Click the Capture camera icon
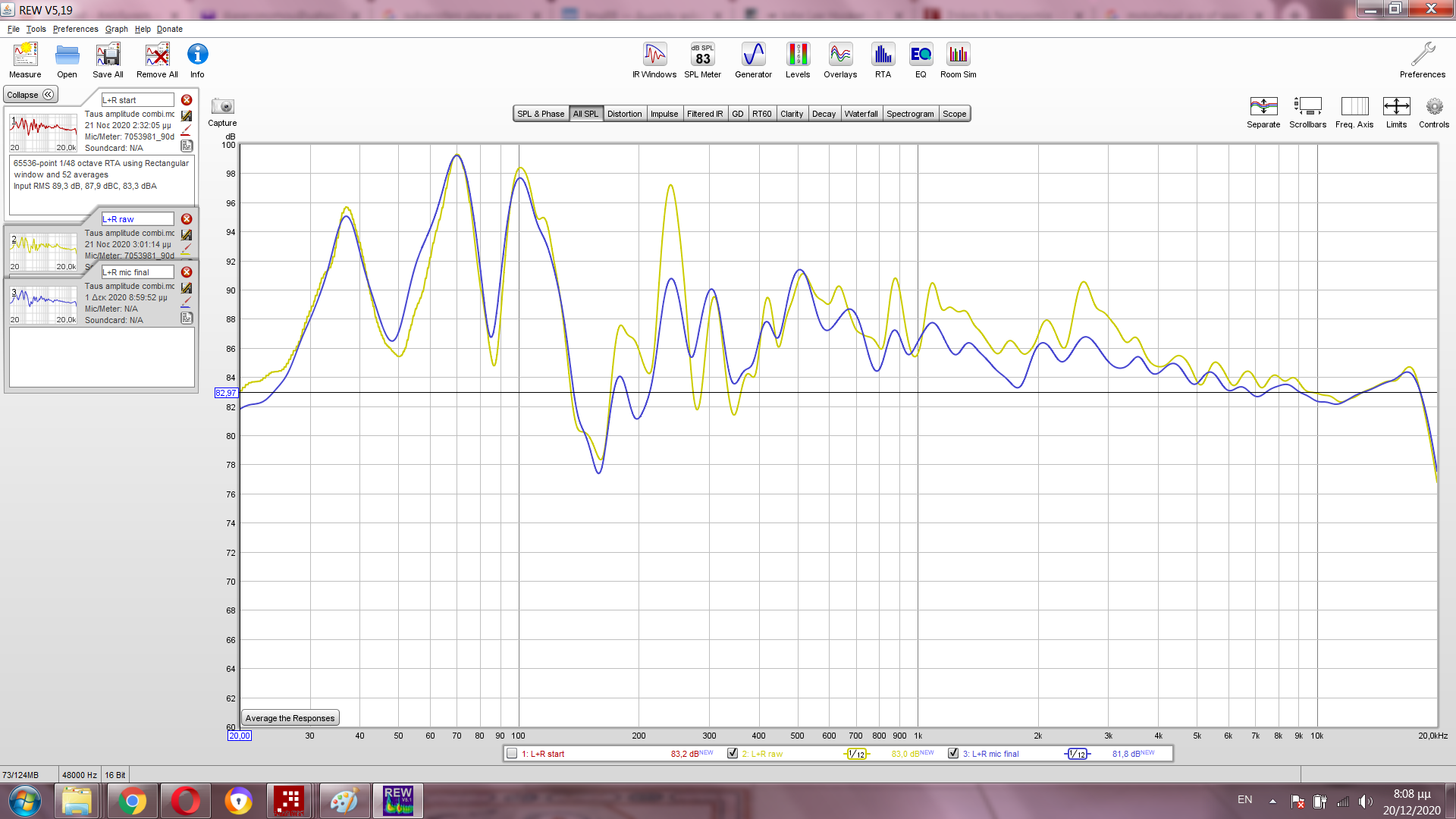Viewport: 1456px width, 819px height. [222, 107]
